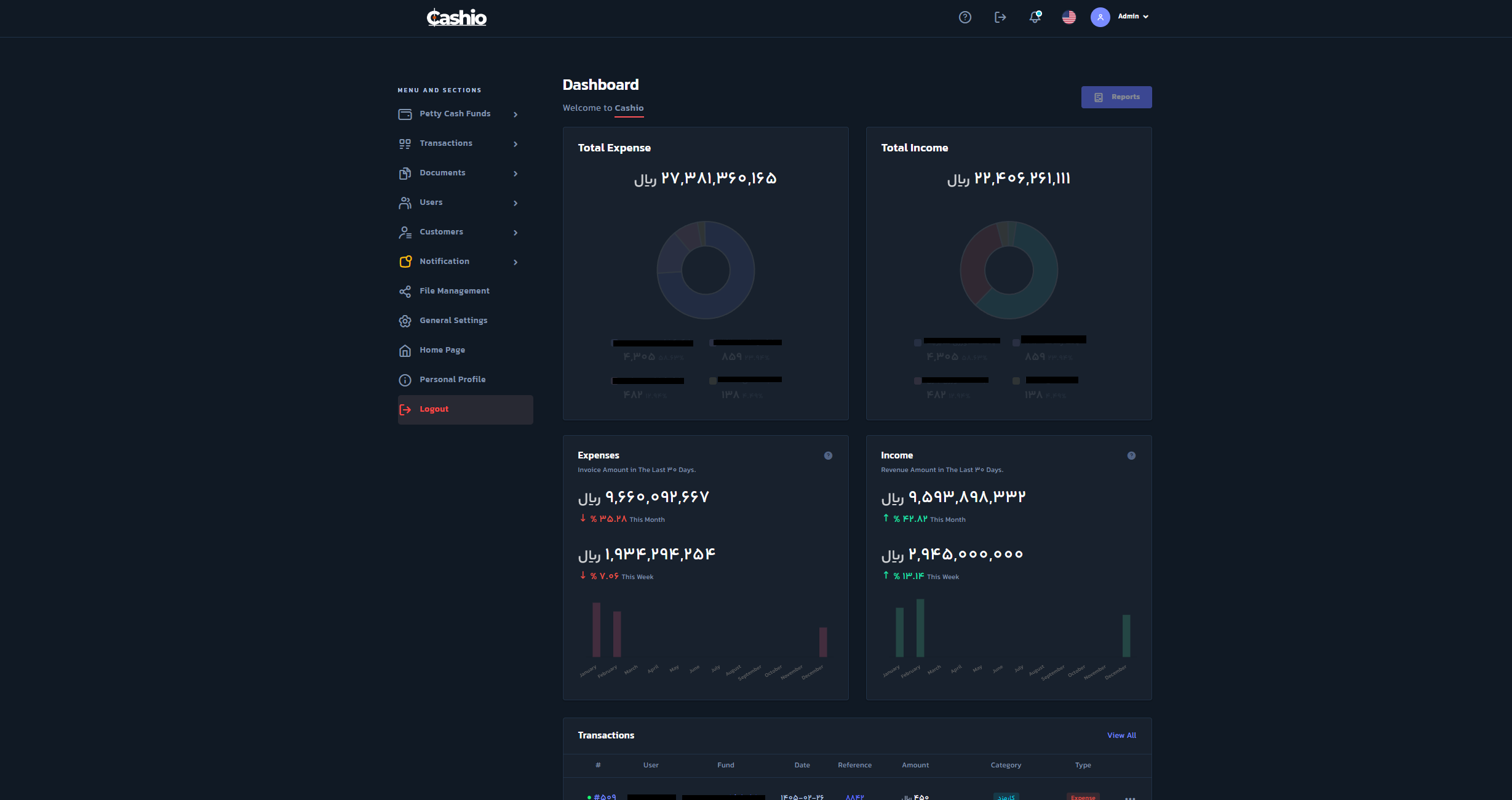Viewport: 1512px width, 800px height.
Task: Click the Reports button document icon
Action: [1099, 97]
